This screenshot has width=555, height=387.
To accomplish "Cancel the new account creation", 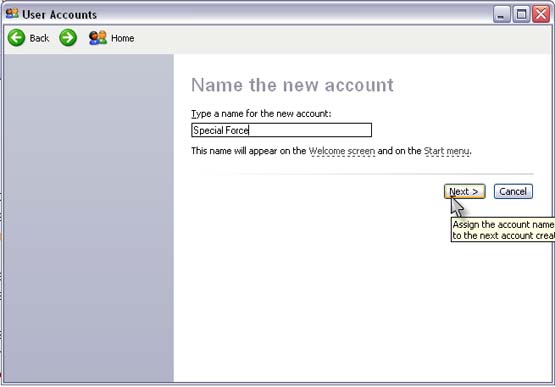I will (513, 192).
